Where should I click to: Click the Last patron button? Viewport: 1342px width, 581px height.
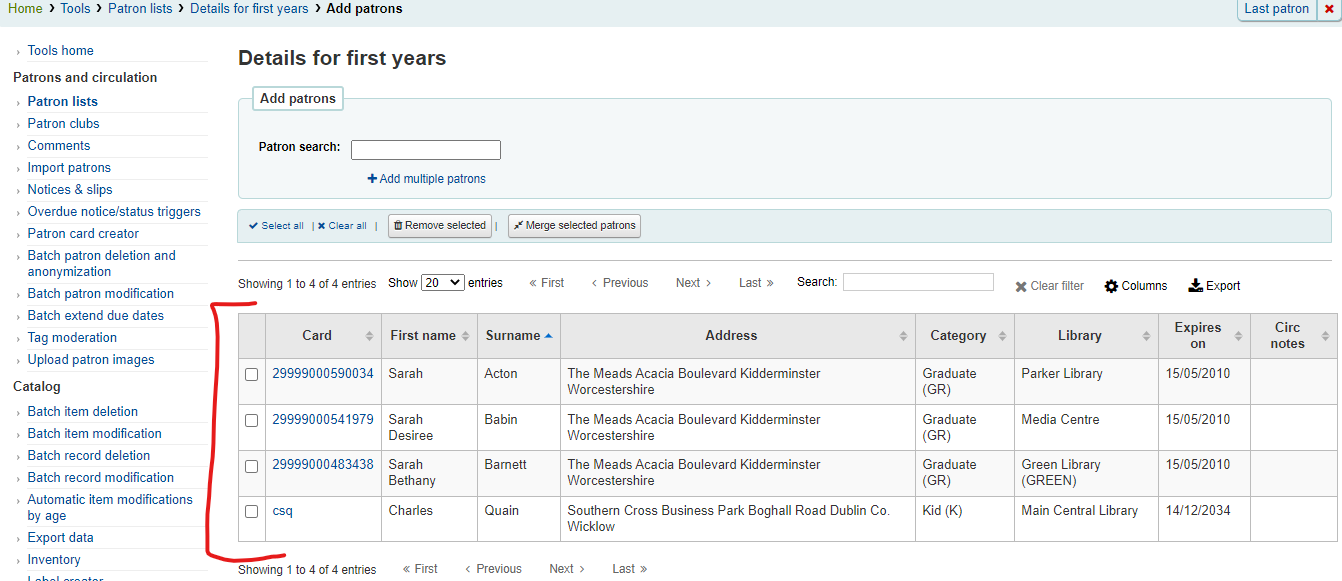[x=1276, y=9]
